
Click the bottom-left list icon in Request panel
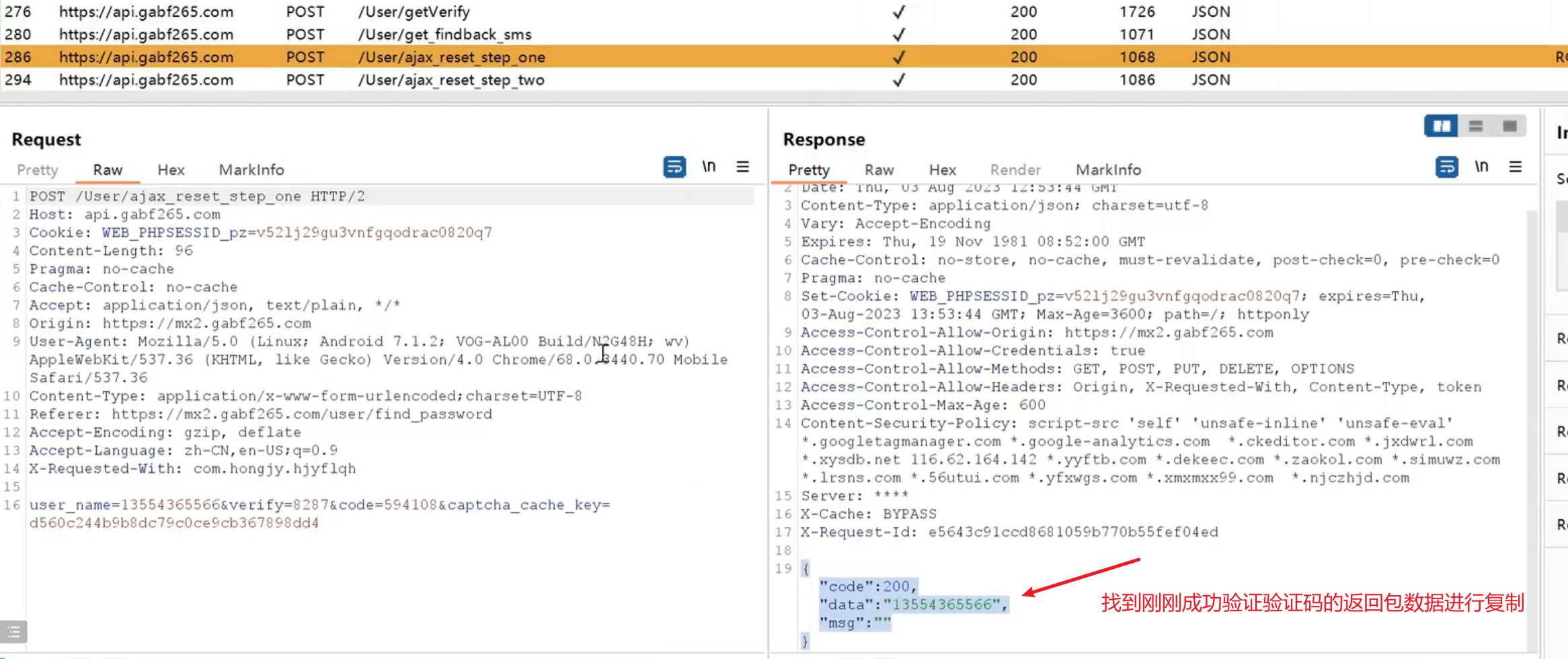coord(13,631)
